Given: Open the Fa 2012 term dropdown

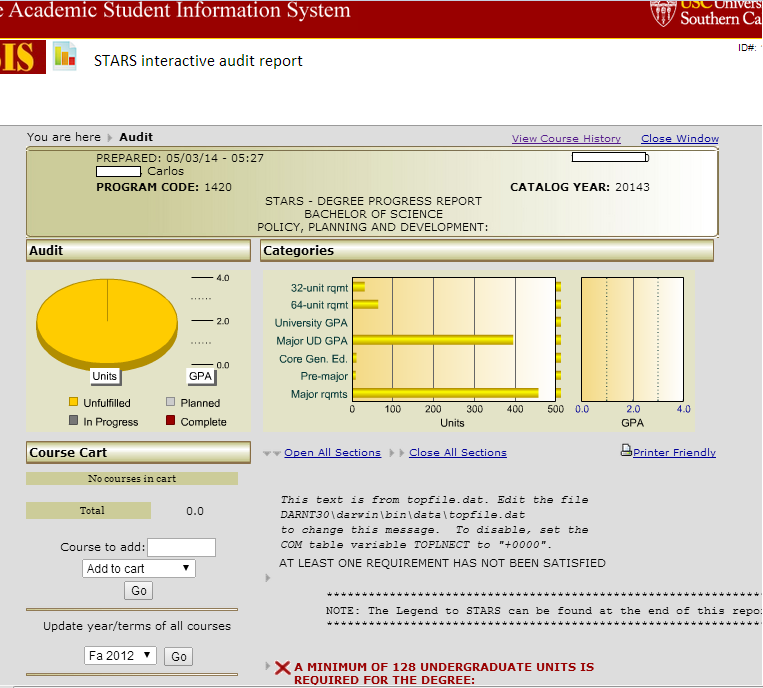Looking at the screenshot, I should pyautogui.click(x=120, y=655).
